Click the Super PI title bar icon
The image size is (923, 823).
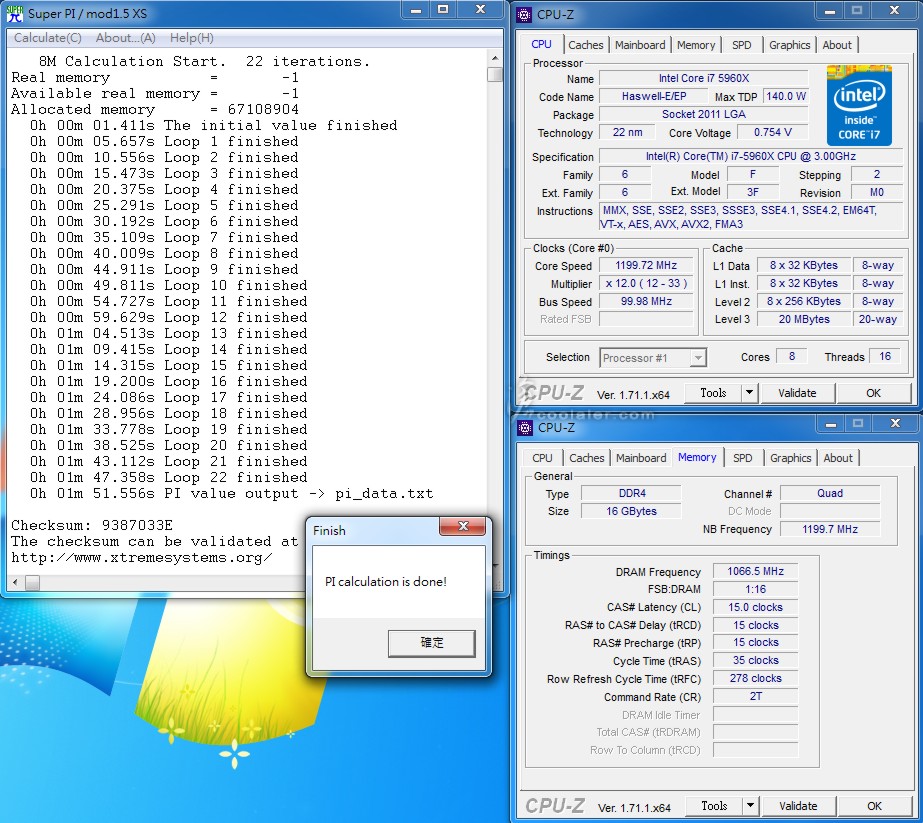(x=15, y=13)
